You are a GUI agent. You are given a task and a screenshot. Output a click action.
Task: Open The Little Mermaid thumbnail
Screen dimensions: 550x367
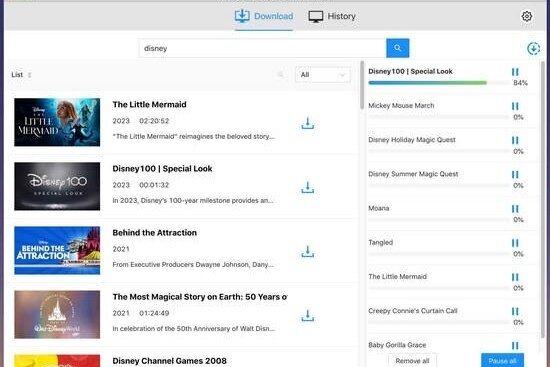[x=57, y=122]
